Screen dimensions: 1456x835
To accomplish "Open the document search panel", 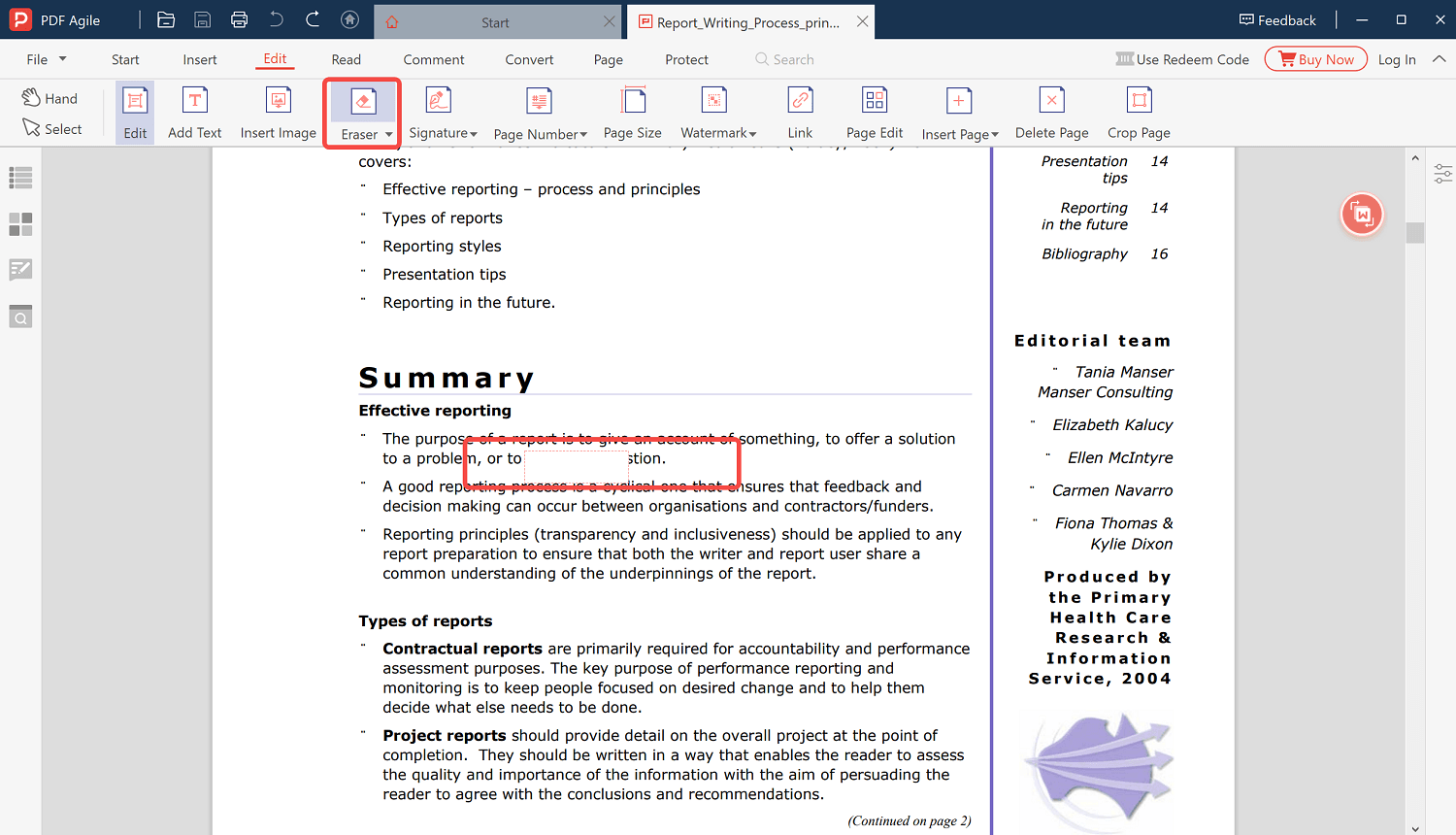I will [20, 316].
